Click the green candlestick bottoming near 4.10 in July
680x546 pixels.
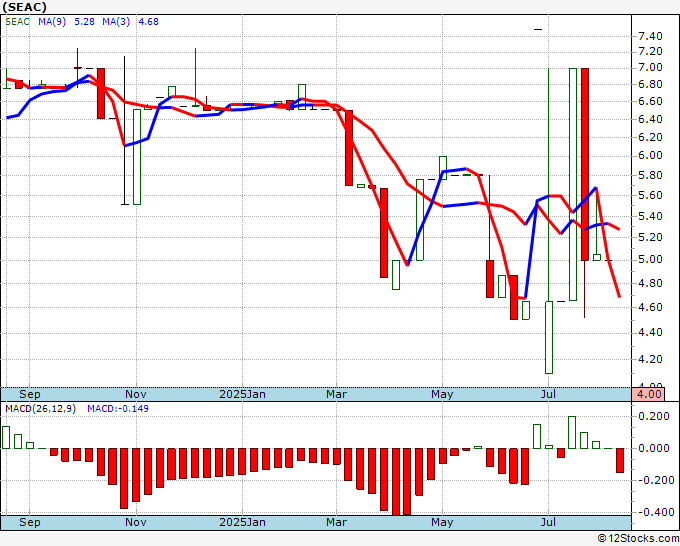[x=549, y=337]
